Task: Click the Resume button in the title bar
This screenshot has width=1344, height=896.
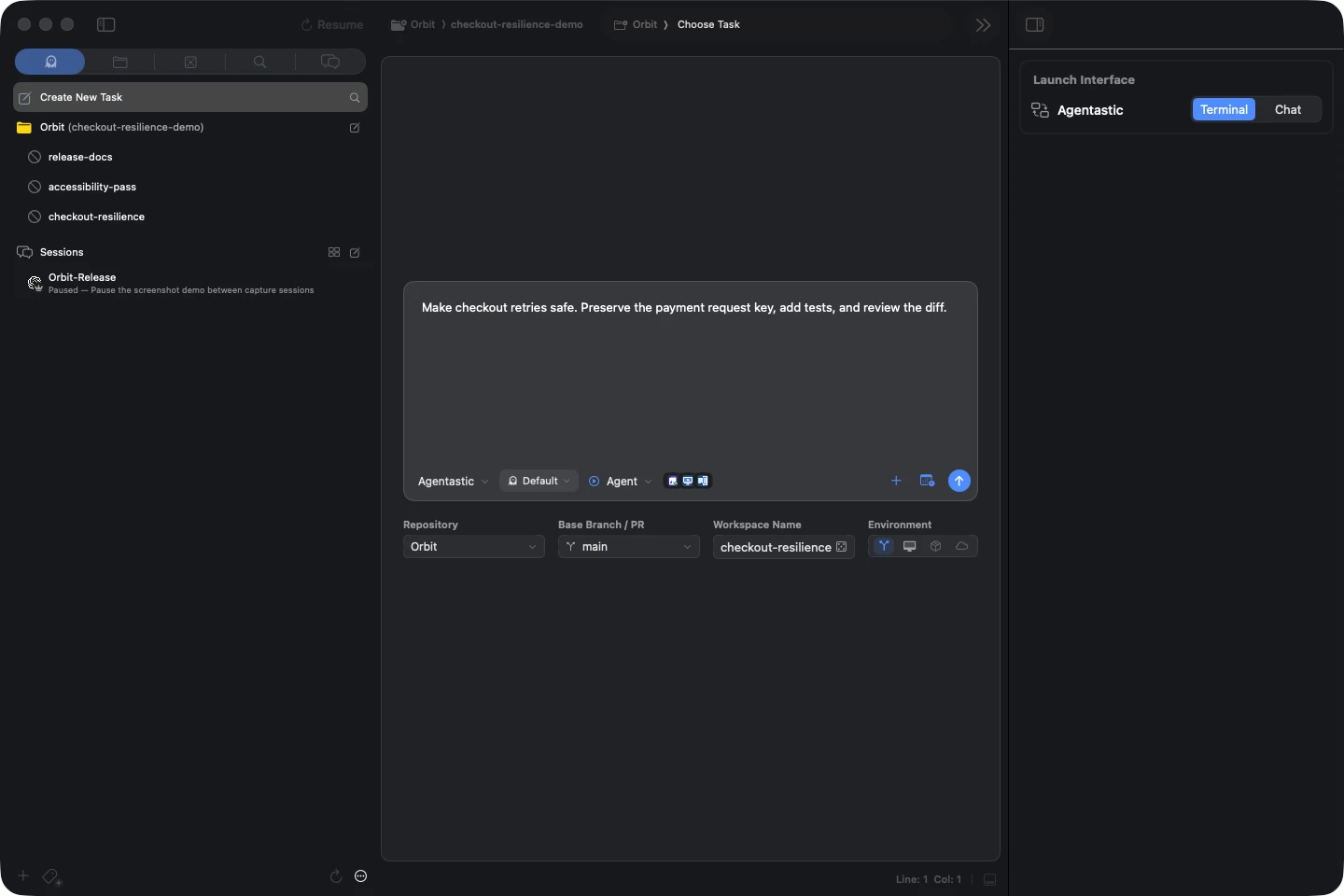Action: point(332,25)
